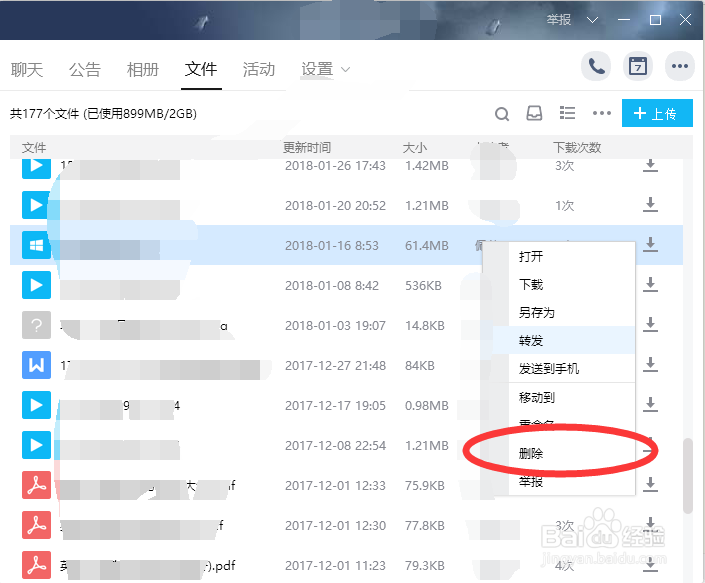Open the 相册 album tab
Viewport: 705px width, 583px height.
coord(143,69)
